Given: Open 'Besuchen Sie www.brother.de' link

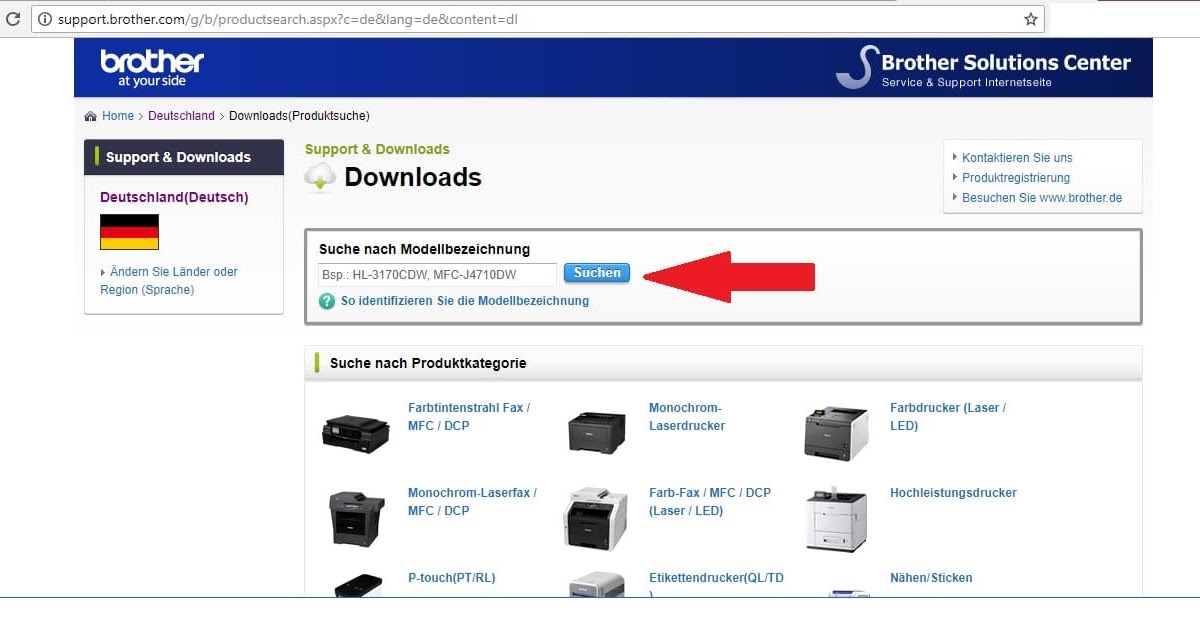Looking at the screenshot, I should 1042,198.
